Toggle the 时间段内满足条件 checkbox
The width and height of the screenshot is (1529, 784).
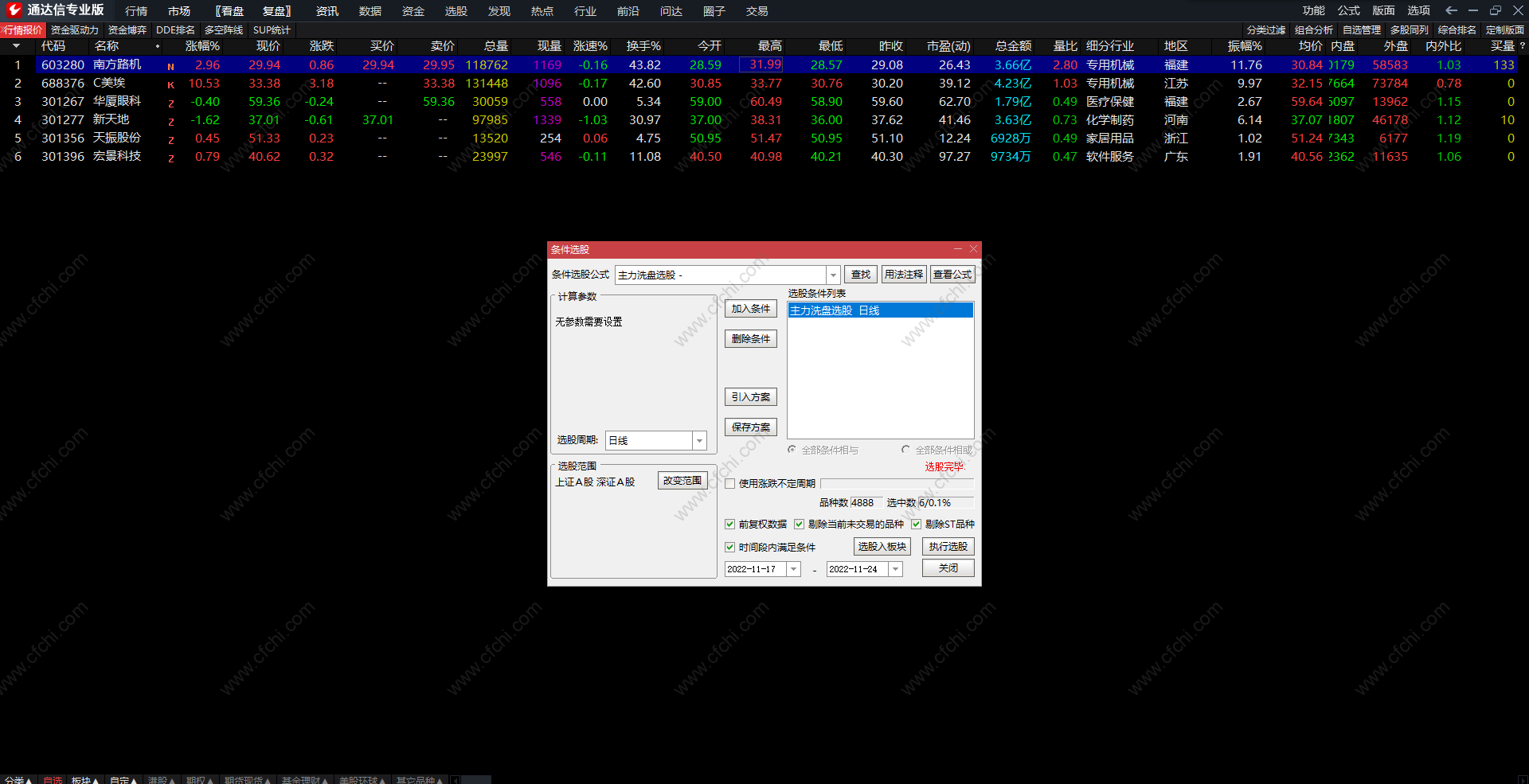(730, 547)
